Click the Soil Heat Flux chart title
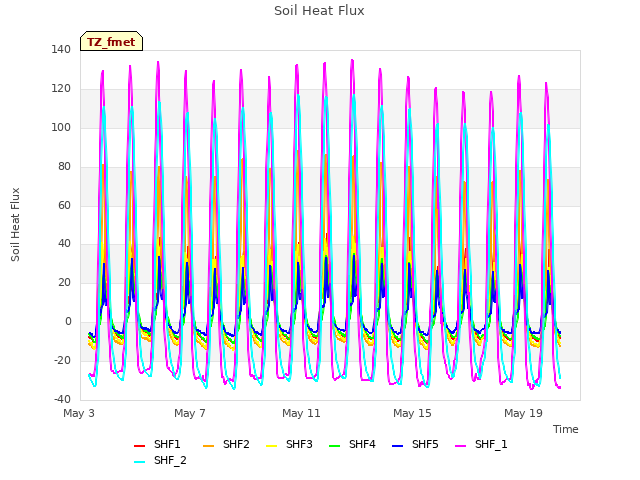The height and width of the screenshot is (480, 640). [319, 11]
